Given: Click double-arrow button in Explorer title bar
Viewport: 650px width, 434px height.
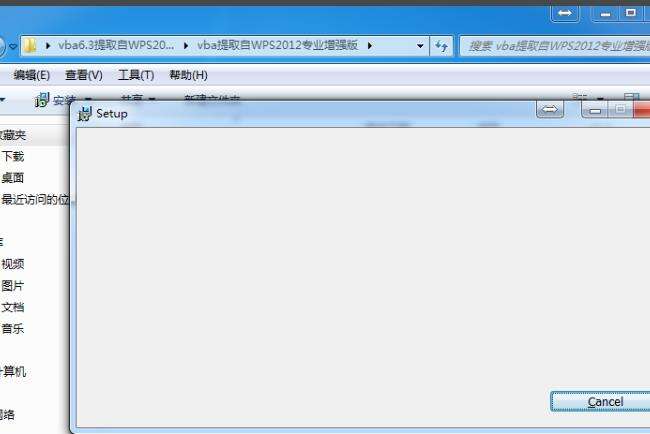Looking at the screenshot, I should coord(564,13).
